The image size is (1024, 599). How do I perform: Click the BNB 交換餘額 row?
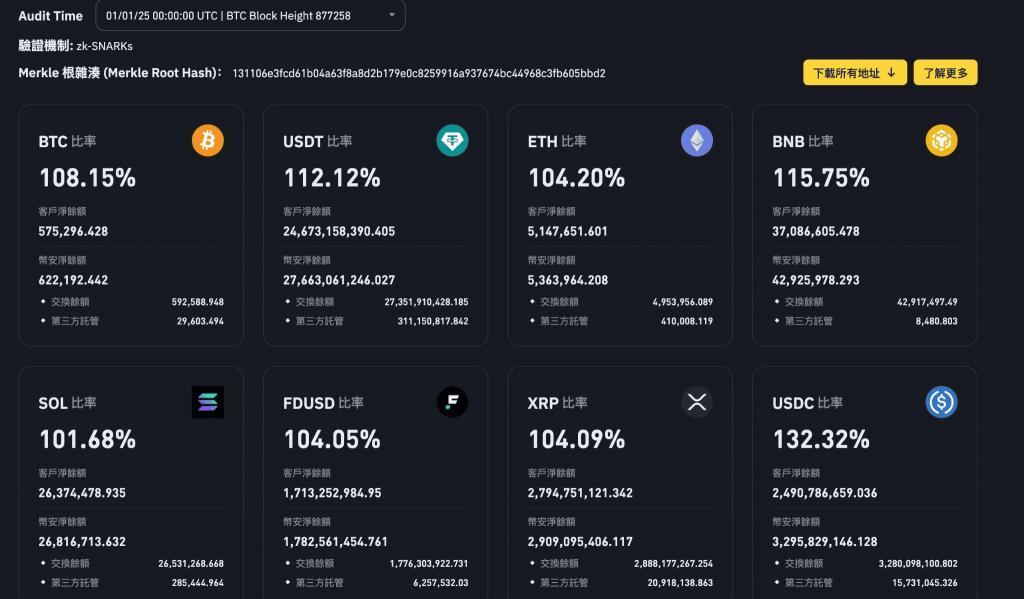865,302
